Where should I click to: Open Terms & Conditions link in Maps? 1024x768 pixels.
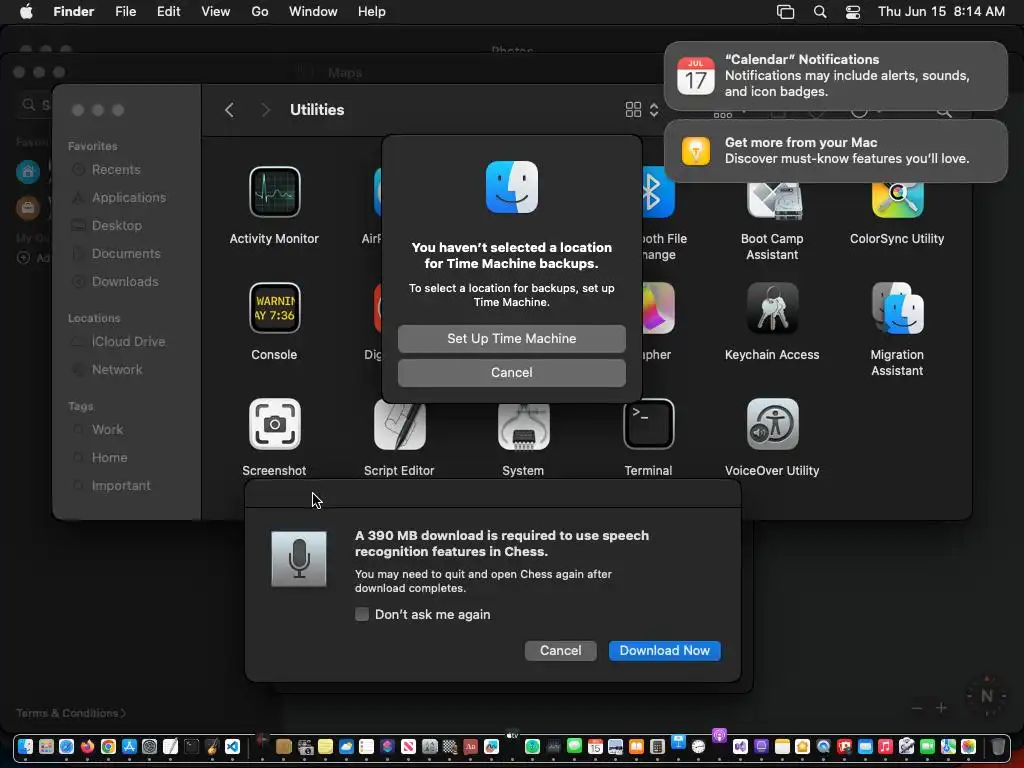point(71,713)
